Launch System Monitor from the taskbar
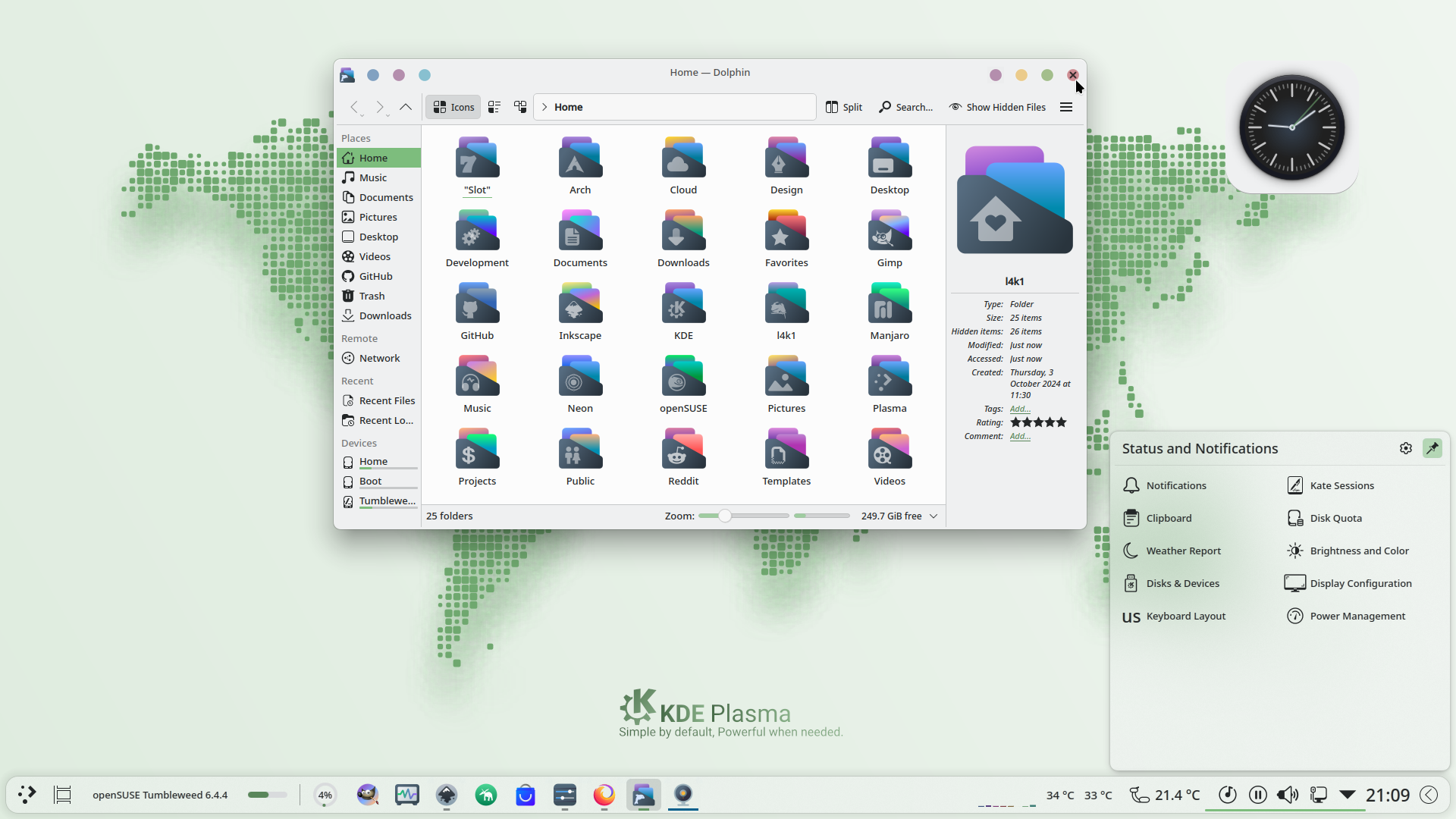The image size is (1456, 819). pyautogui.click(x=407, y=794)
